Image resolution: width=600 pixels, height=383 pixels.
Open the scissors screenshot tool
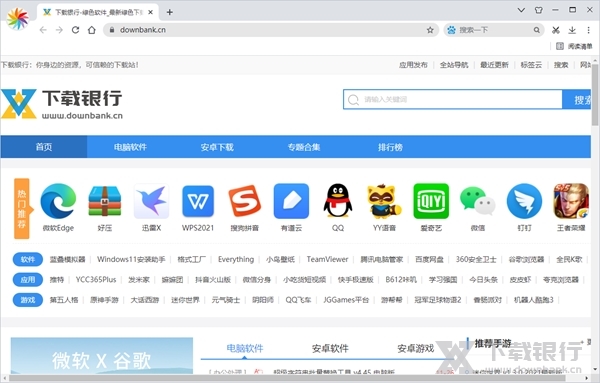(x=556, y=30)
